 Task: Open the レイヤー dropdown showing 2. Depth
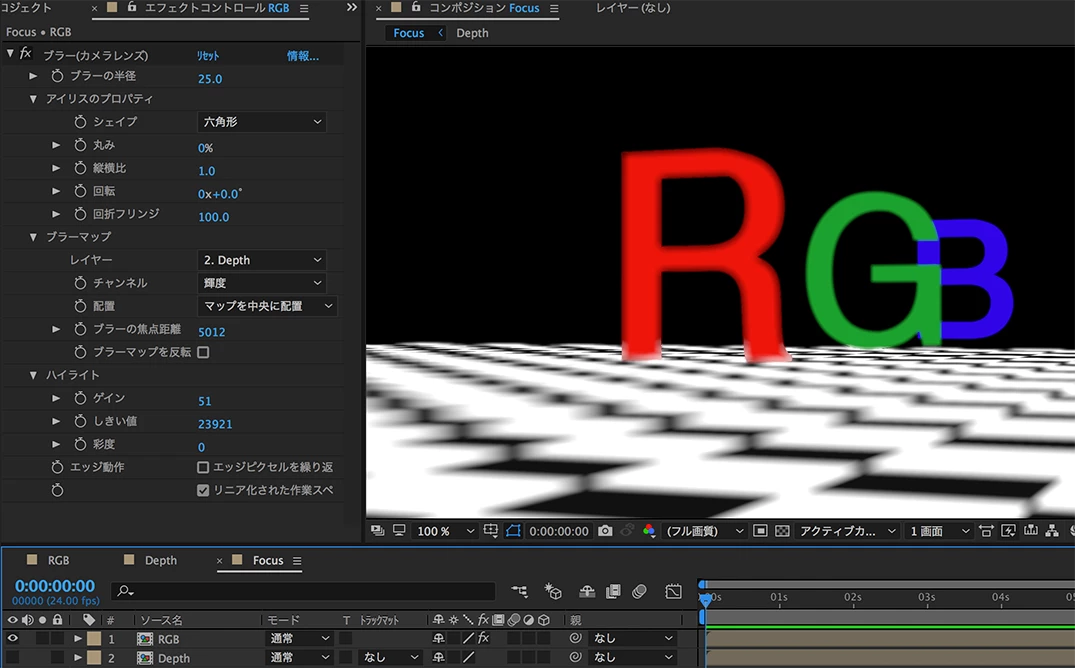261,260
